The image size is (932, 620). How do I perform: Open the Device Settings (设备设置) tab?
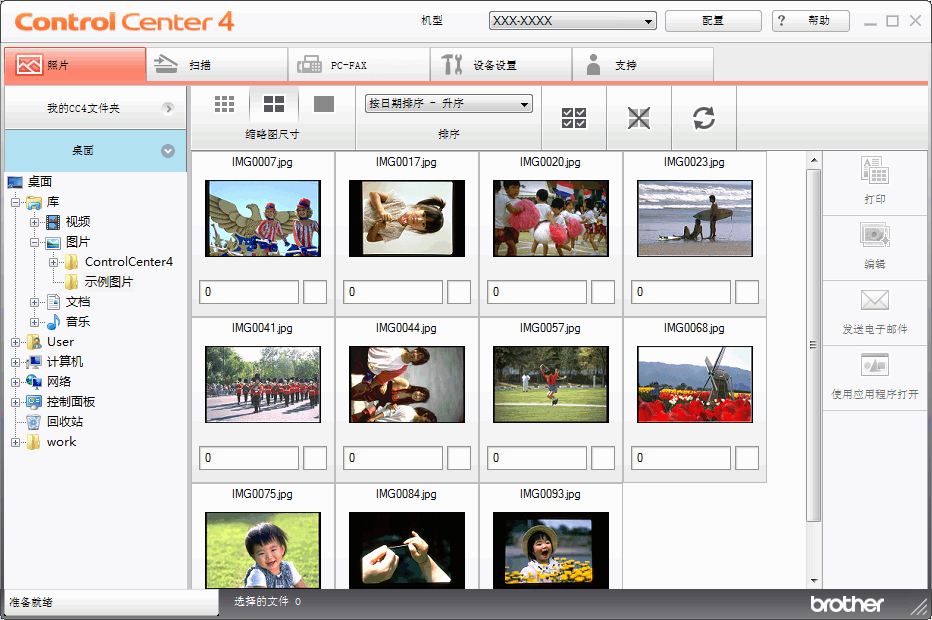(x=501, y=65)
